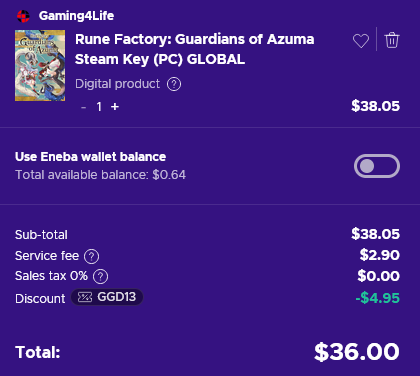The height and width of the screenshot is (376, 420).
Task: Open the Gaming4Life seller name link
Action: [x=76, y=16]
